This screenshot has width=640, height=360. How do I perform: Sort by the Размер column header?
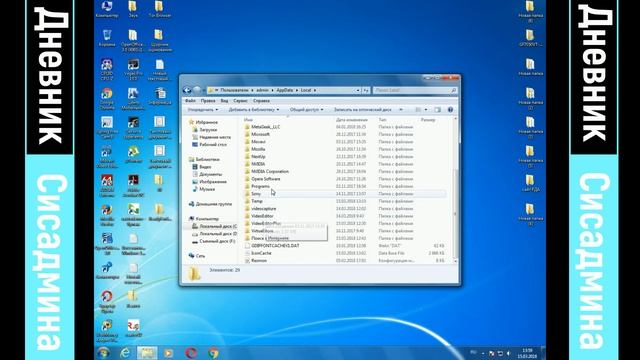[x=428, y=120]
